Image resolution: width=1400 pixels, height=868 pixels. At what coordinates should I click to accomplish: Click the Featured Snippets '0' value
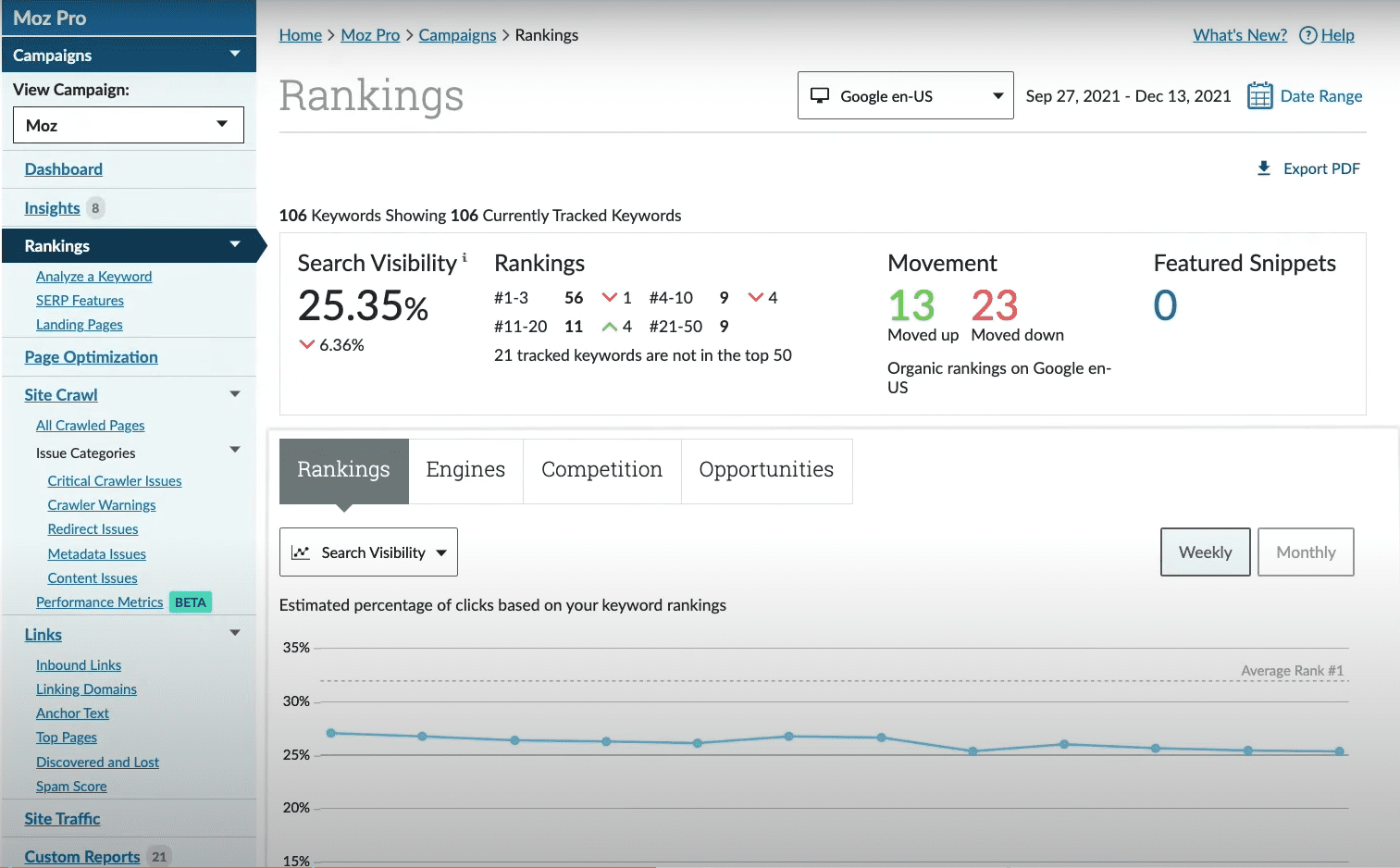click(x=1166, y=305)
